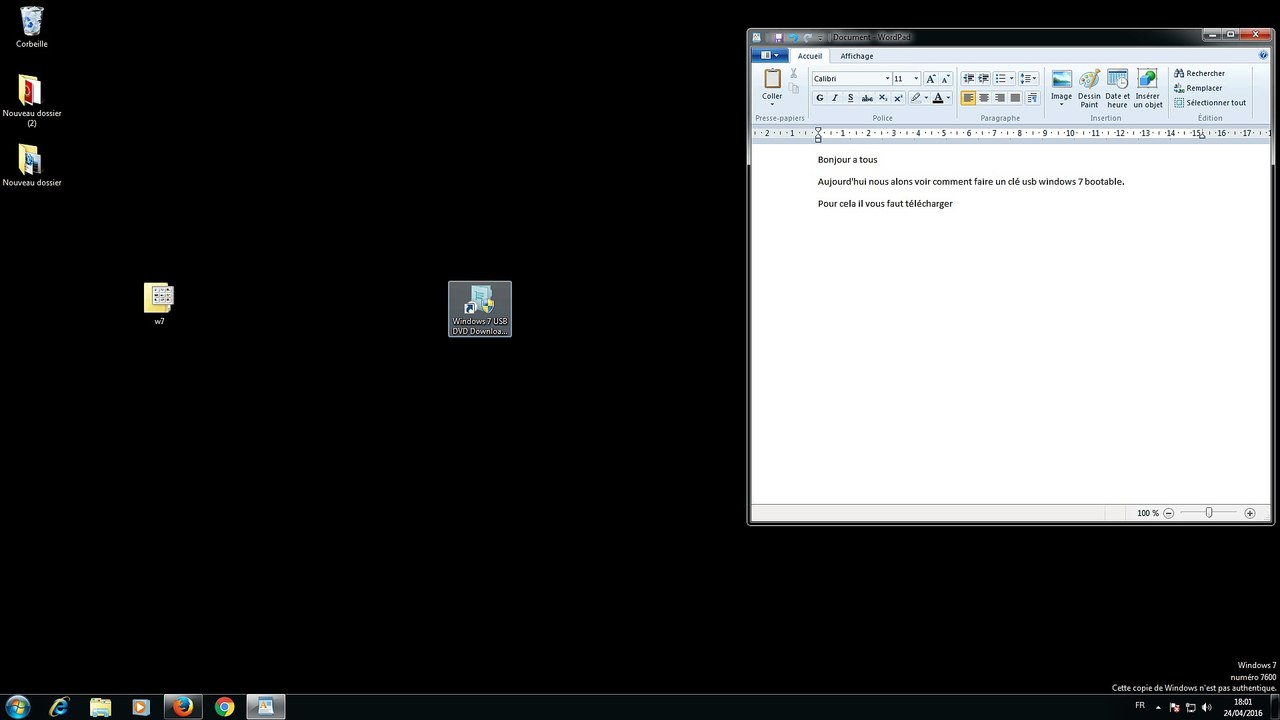Click the text highlight pen icon
1280x720 pixels.
click(916, 98)
